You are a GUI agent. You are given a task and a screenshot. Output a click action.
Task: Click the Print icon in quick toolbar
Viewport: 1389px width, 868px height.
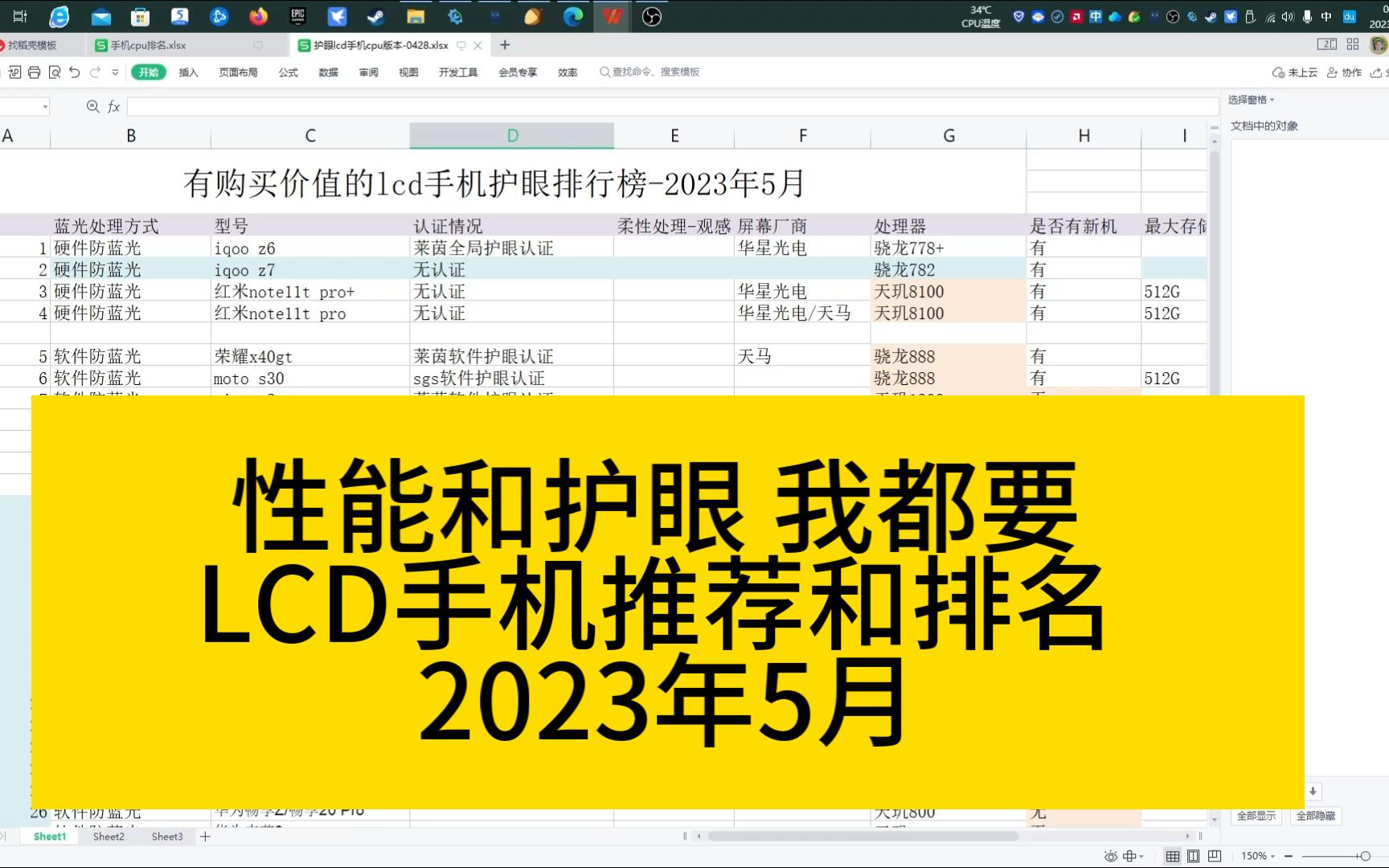click(x=34, y=72)
